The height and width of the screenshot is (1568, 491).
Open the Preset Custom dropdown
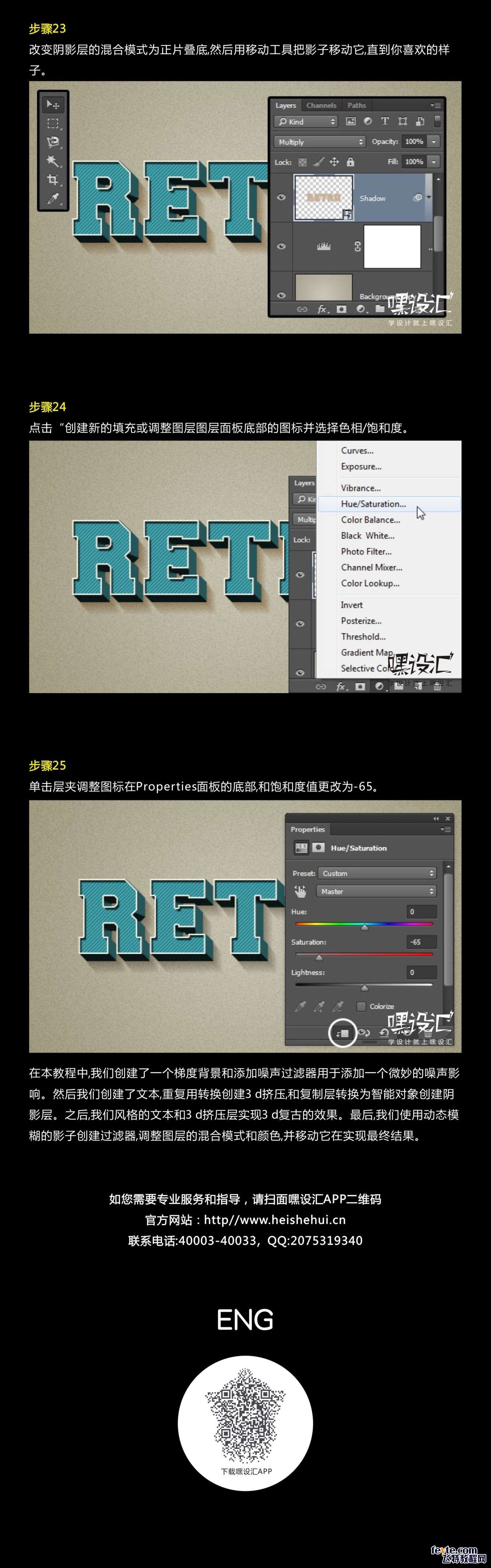pyautogui.click(x=376, y=873)
